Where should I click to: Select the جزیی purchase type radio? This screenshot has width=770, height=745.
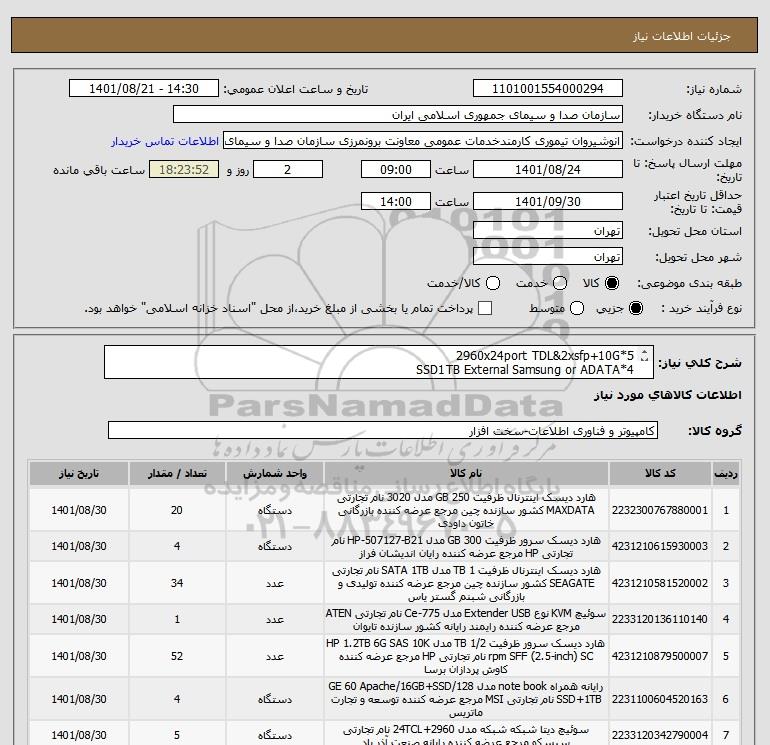[635, 308]
